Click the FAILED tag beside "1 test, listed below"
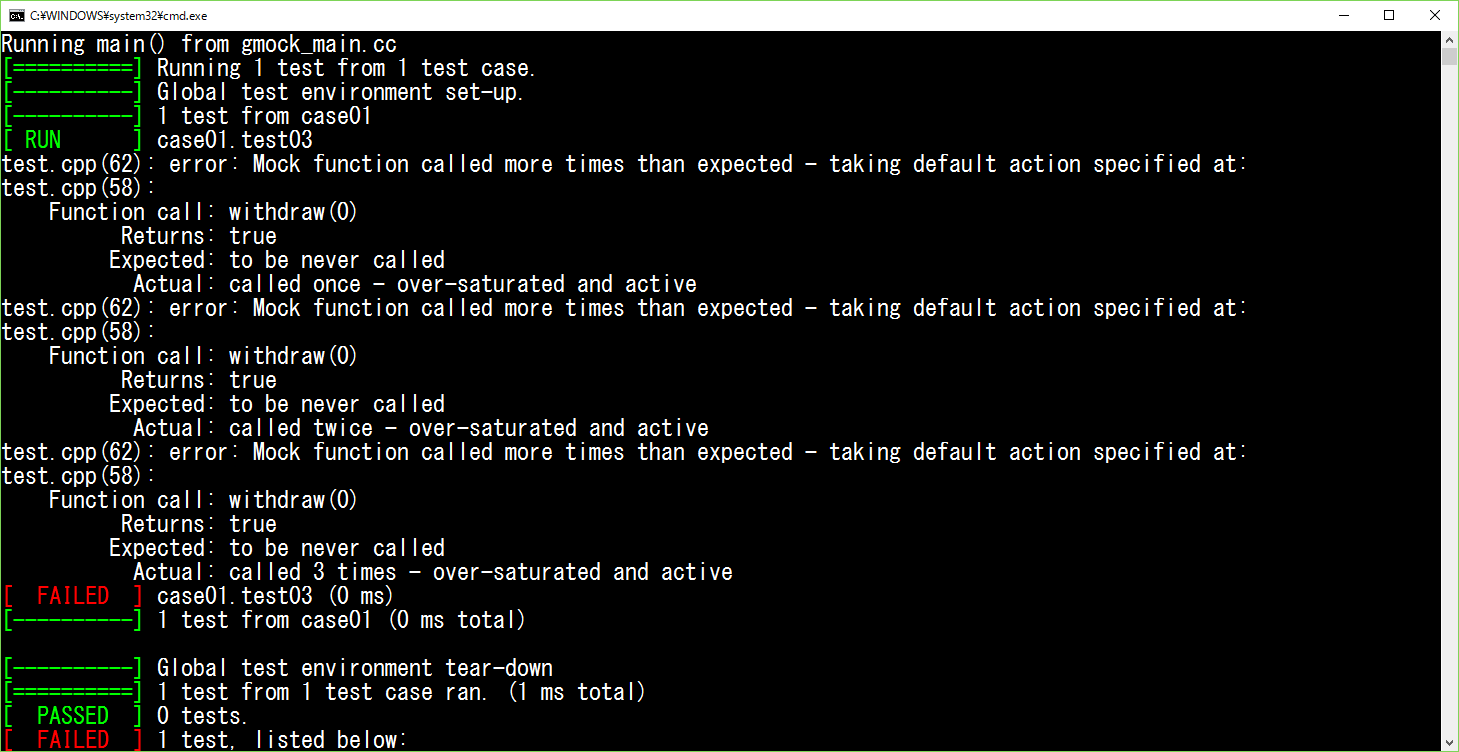 tap(72, 740)
